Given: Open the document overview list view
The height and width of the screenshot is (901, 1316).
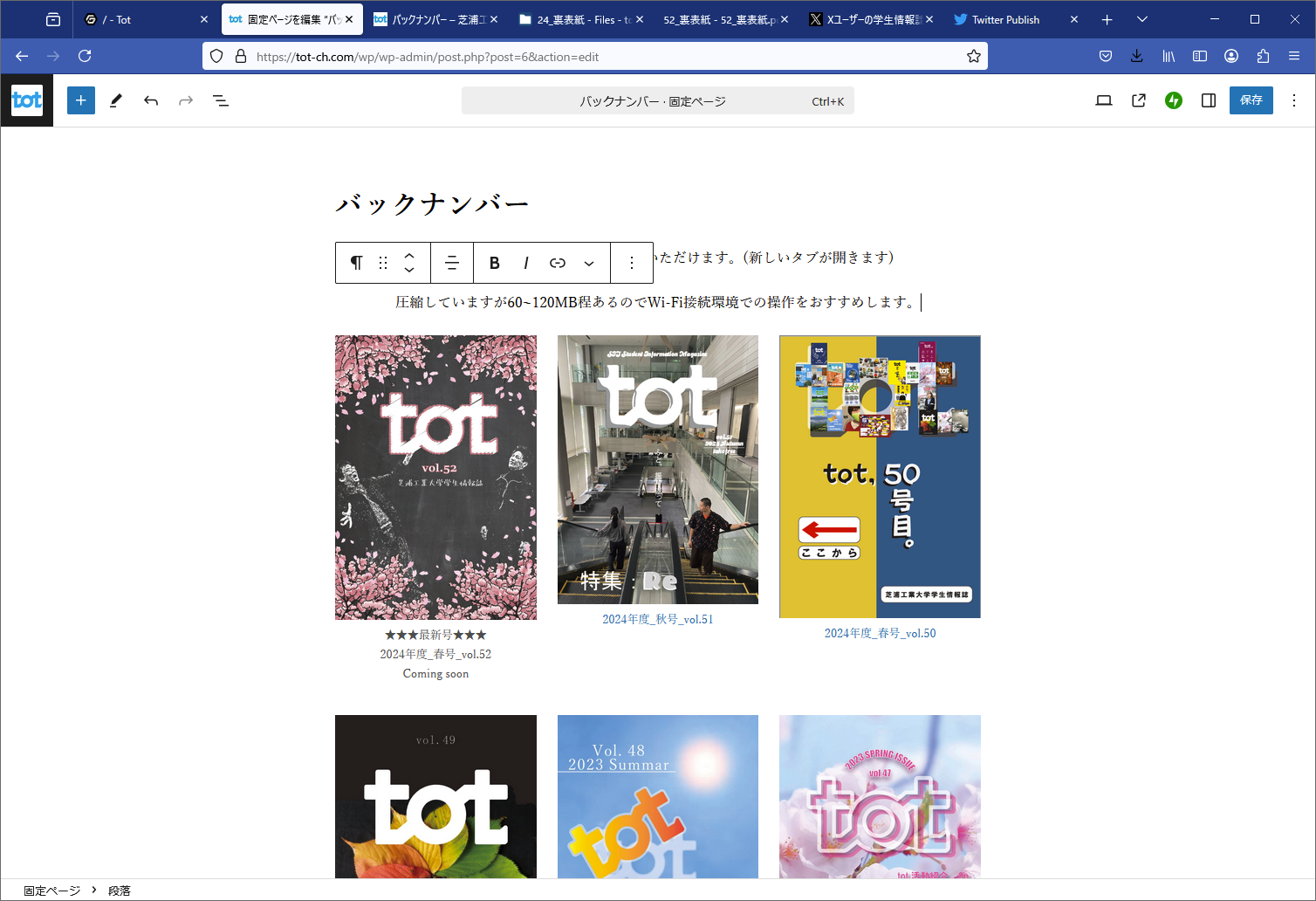Looking at the screenshot, I should pos(221,100).
